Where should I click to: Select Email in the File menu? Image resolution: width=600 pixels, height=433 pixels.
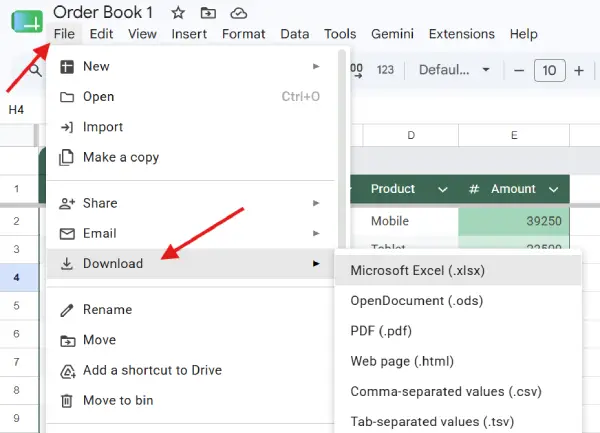pyautogui.click(x=191, y=233)
